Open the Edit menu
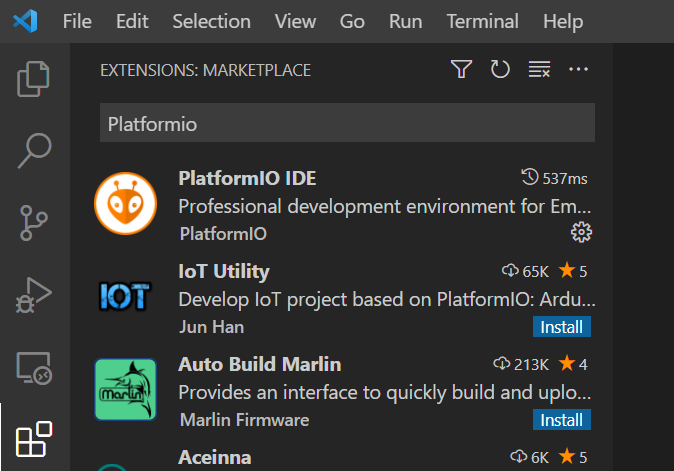The width and height of the screenshot is (674, 471). point(132,21)
